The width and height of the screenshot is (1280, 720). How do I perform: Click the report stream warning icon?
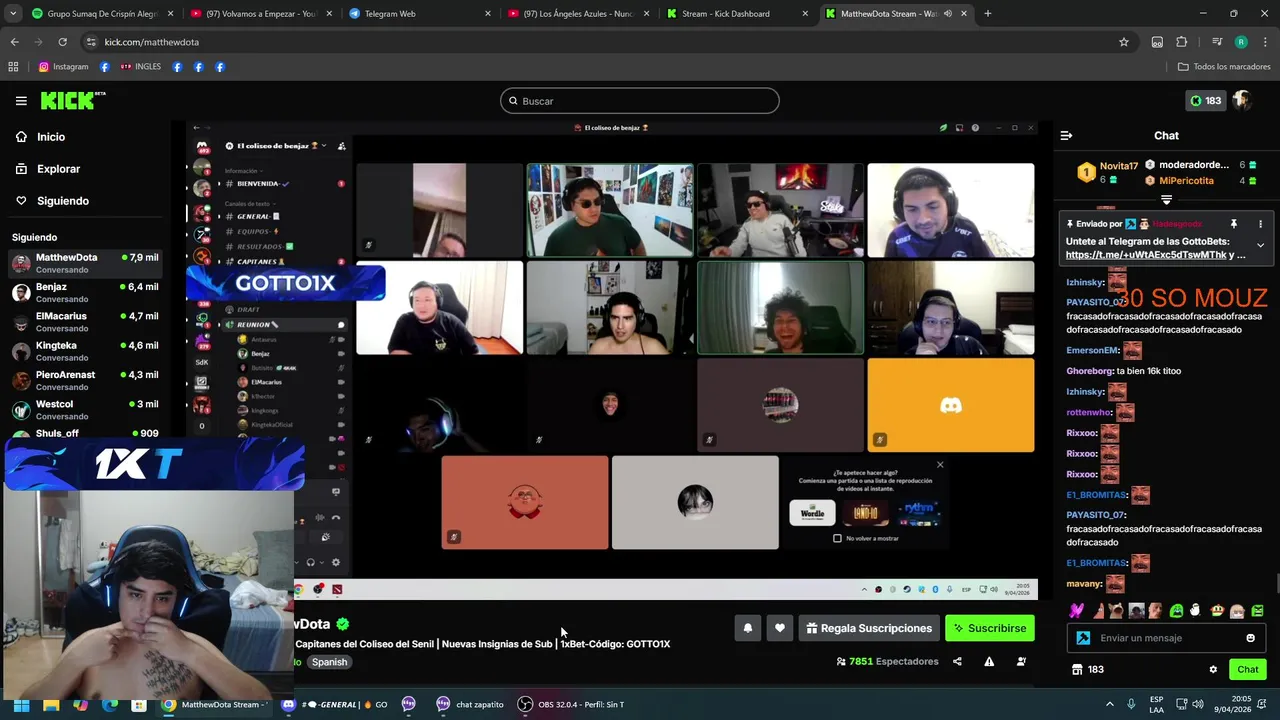989,661
